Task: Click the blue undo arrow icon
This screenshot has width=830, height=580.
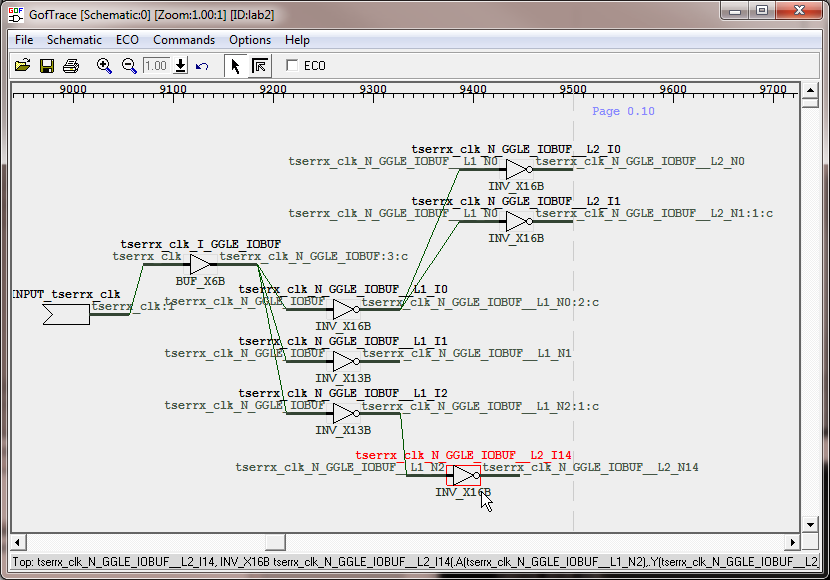Action: click(202, 66)
